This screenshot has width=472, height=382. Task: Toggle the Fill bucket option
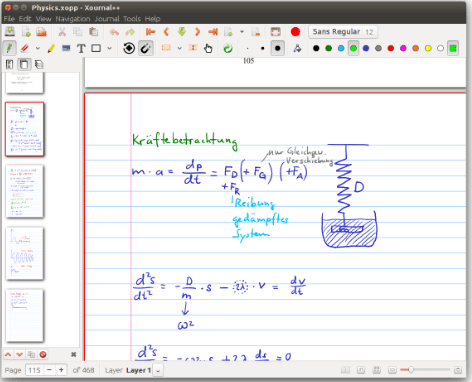[297, 49]
